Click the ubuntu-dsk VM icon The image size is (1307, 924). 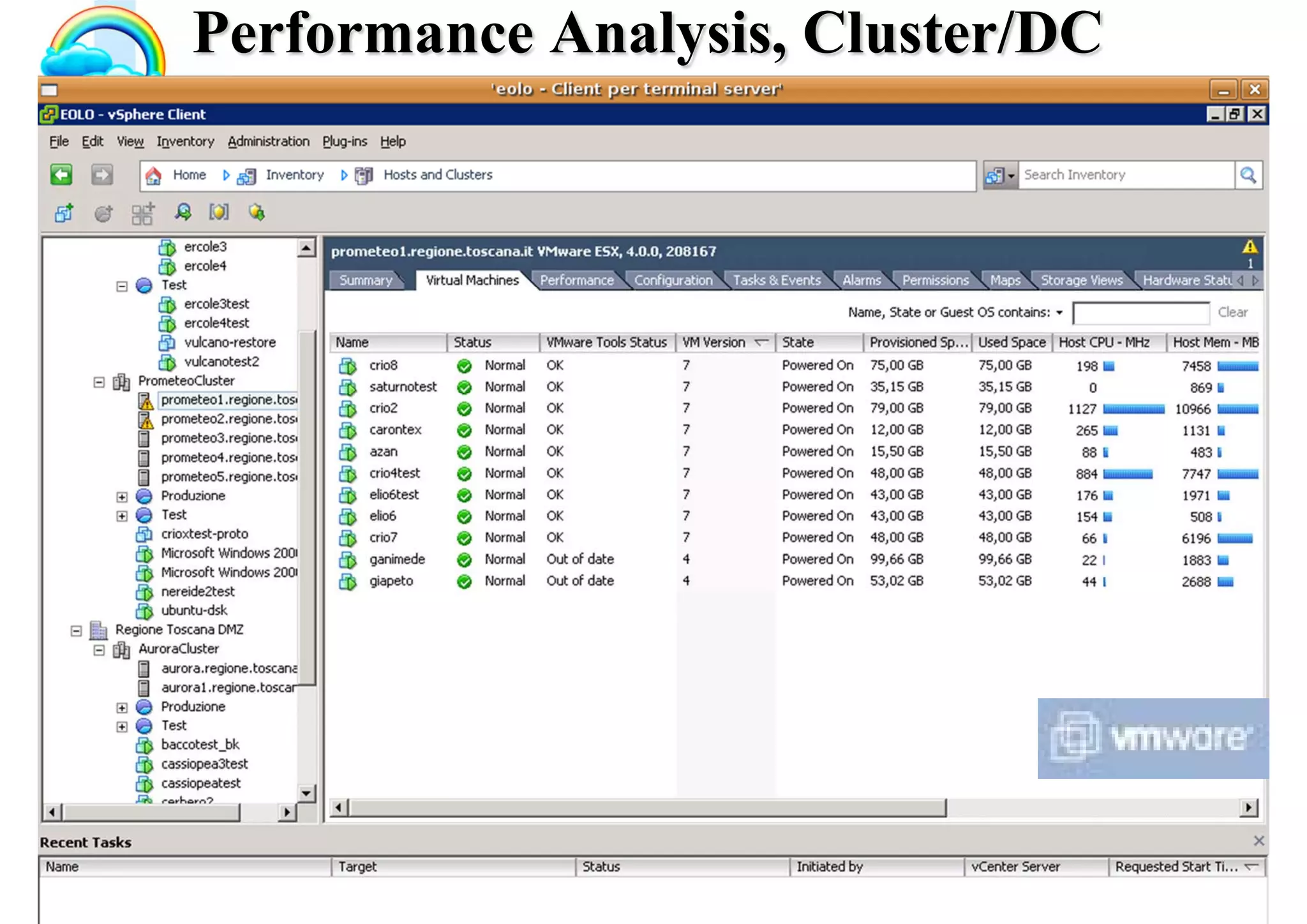[145, 611]
